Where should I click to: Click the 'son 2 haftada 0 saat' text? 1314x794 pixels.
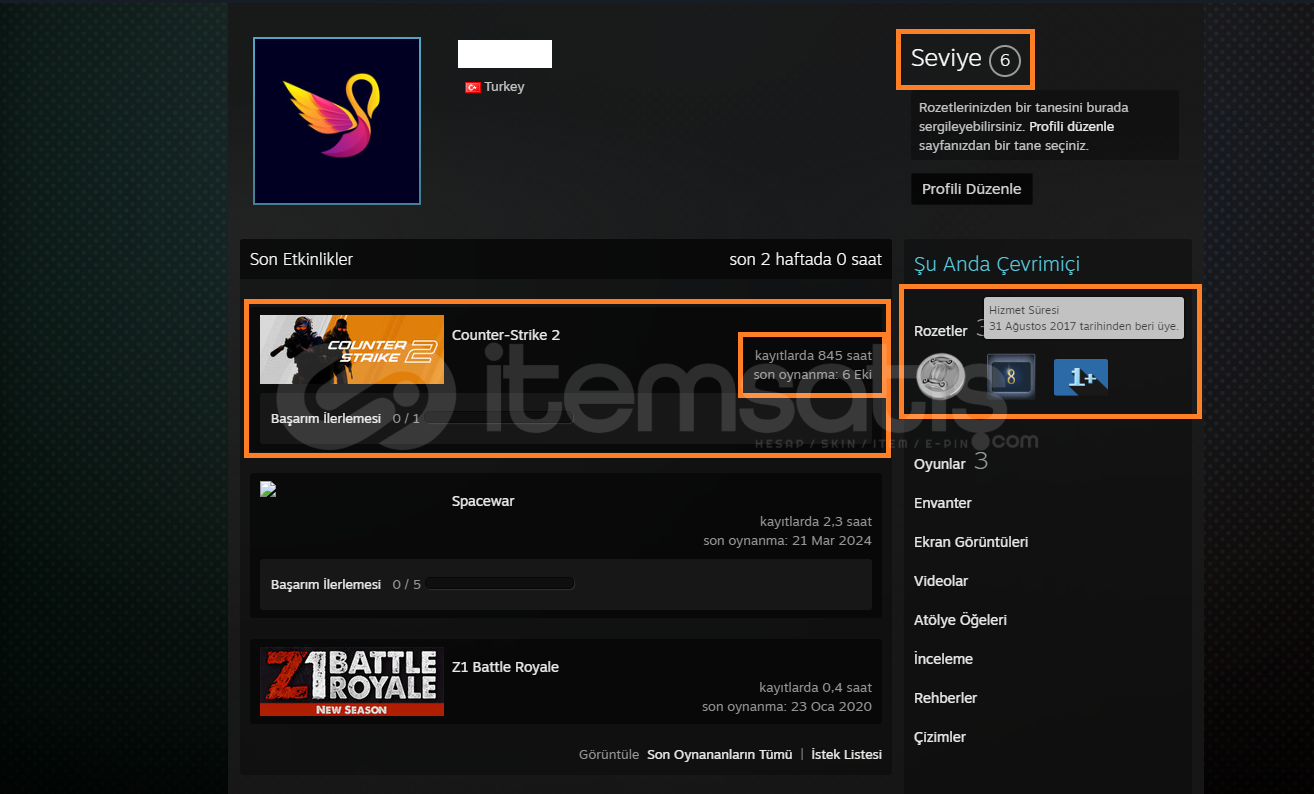tap(806, 259)
